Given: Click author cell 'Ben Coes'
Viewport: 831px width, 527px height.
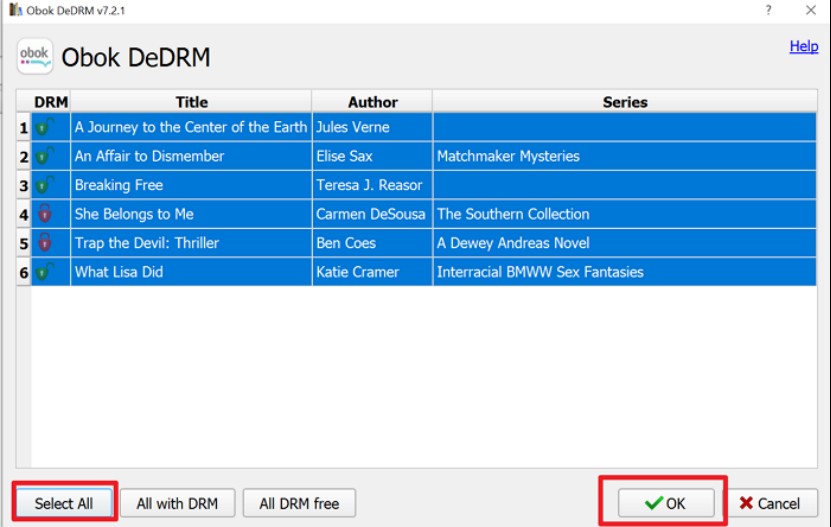Looking at the screenshot, I should pyautogui.click(x=373, y=243).
